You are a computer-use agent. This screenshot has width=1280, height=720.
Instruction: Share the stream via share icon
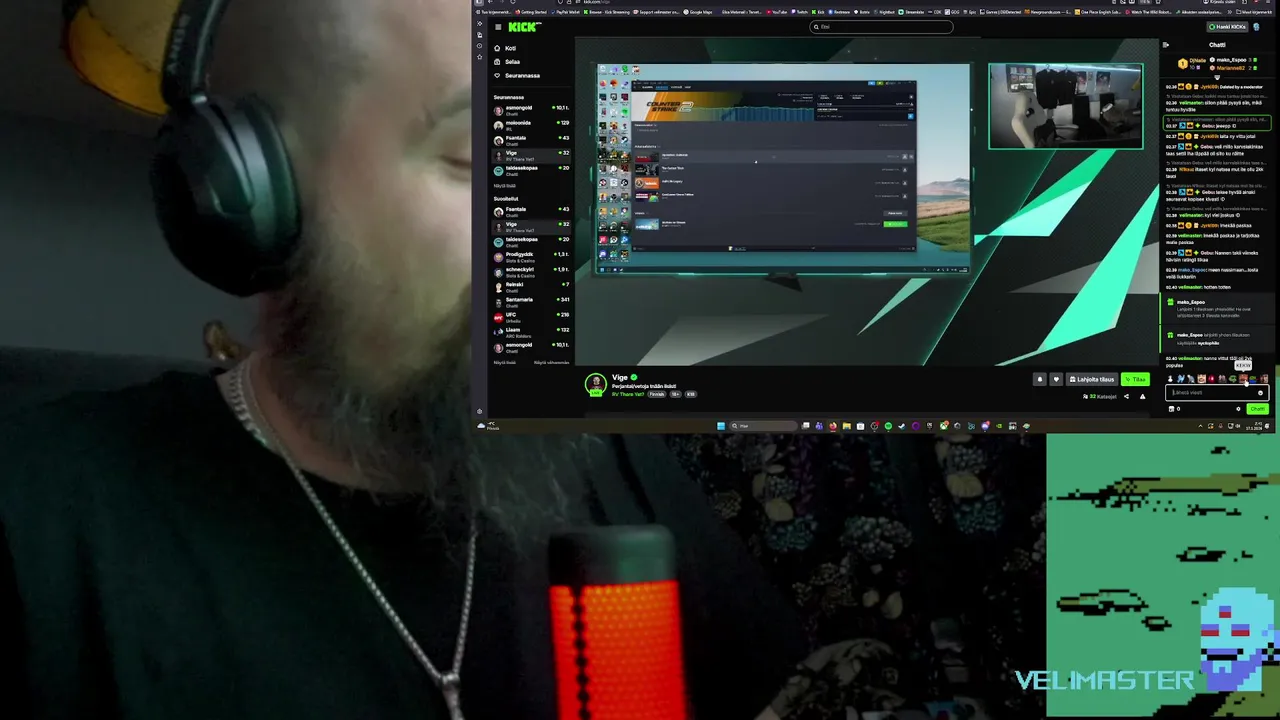click(x=1126, y=396)
